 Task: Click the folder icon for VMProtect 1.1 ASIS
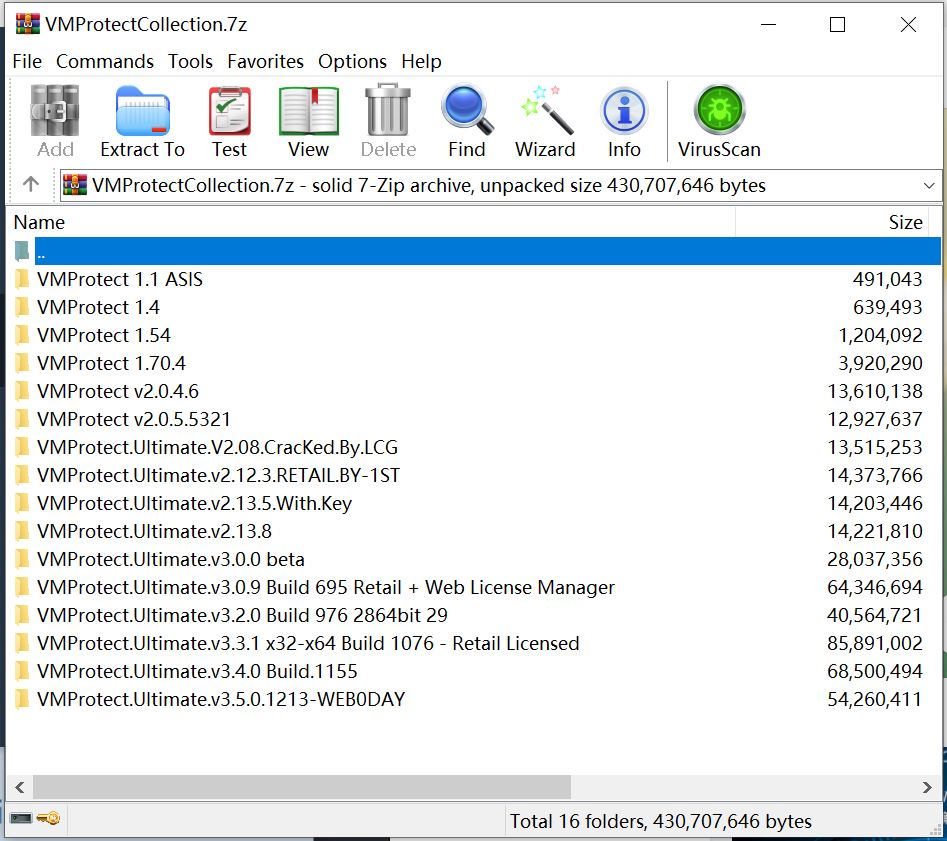tap(22, 279)
